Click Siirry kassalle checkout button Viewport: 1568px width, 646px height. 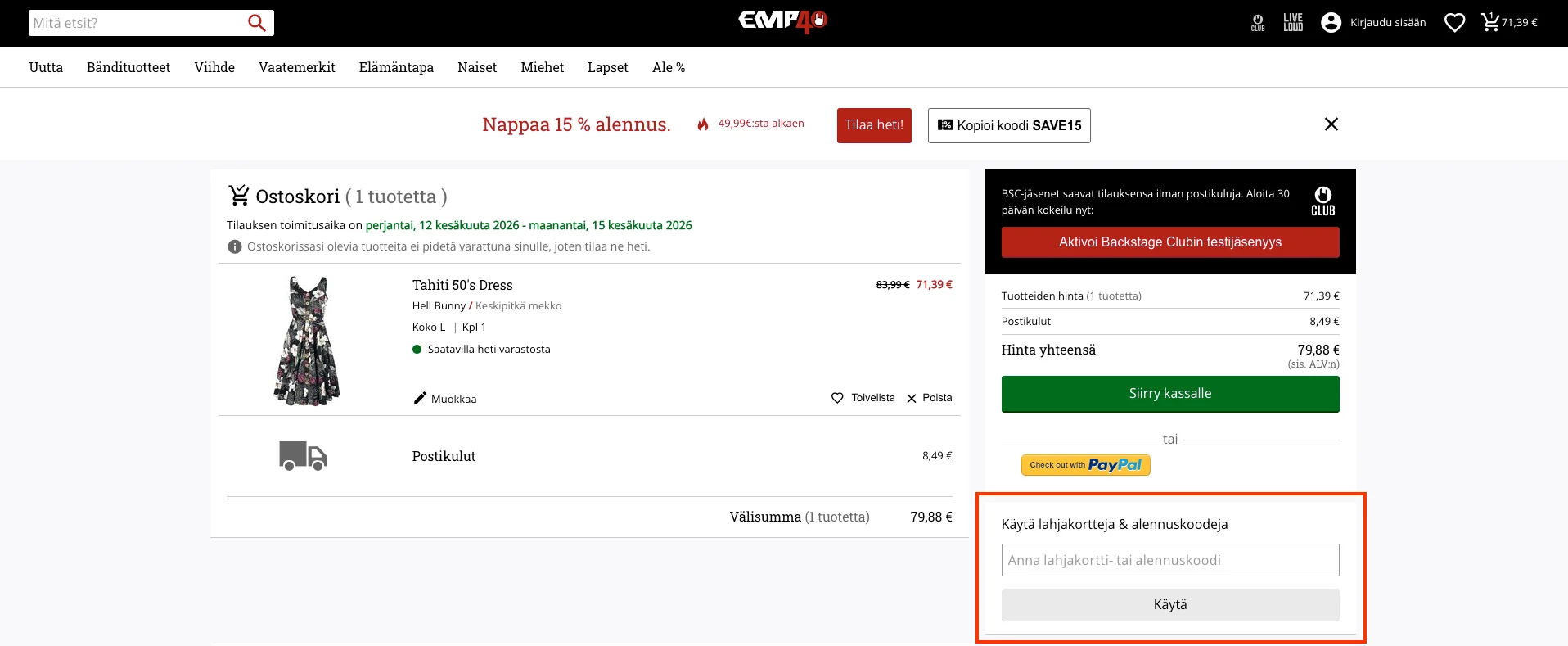[x=1170, y=394]
